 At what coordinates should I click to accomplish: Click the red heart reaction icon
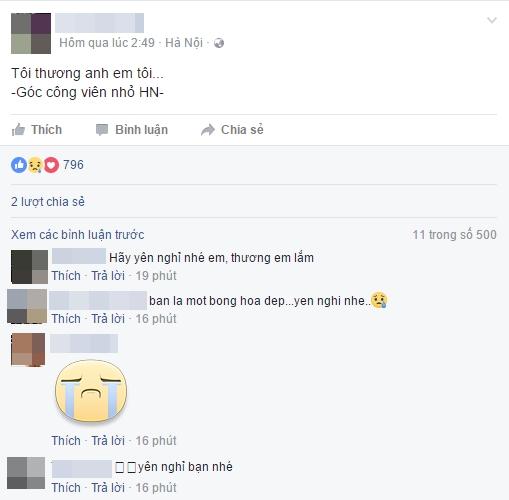pos(51,165)
